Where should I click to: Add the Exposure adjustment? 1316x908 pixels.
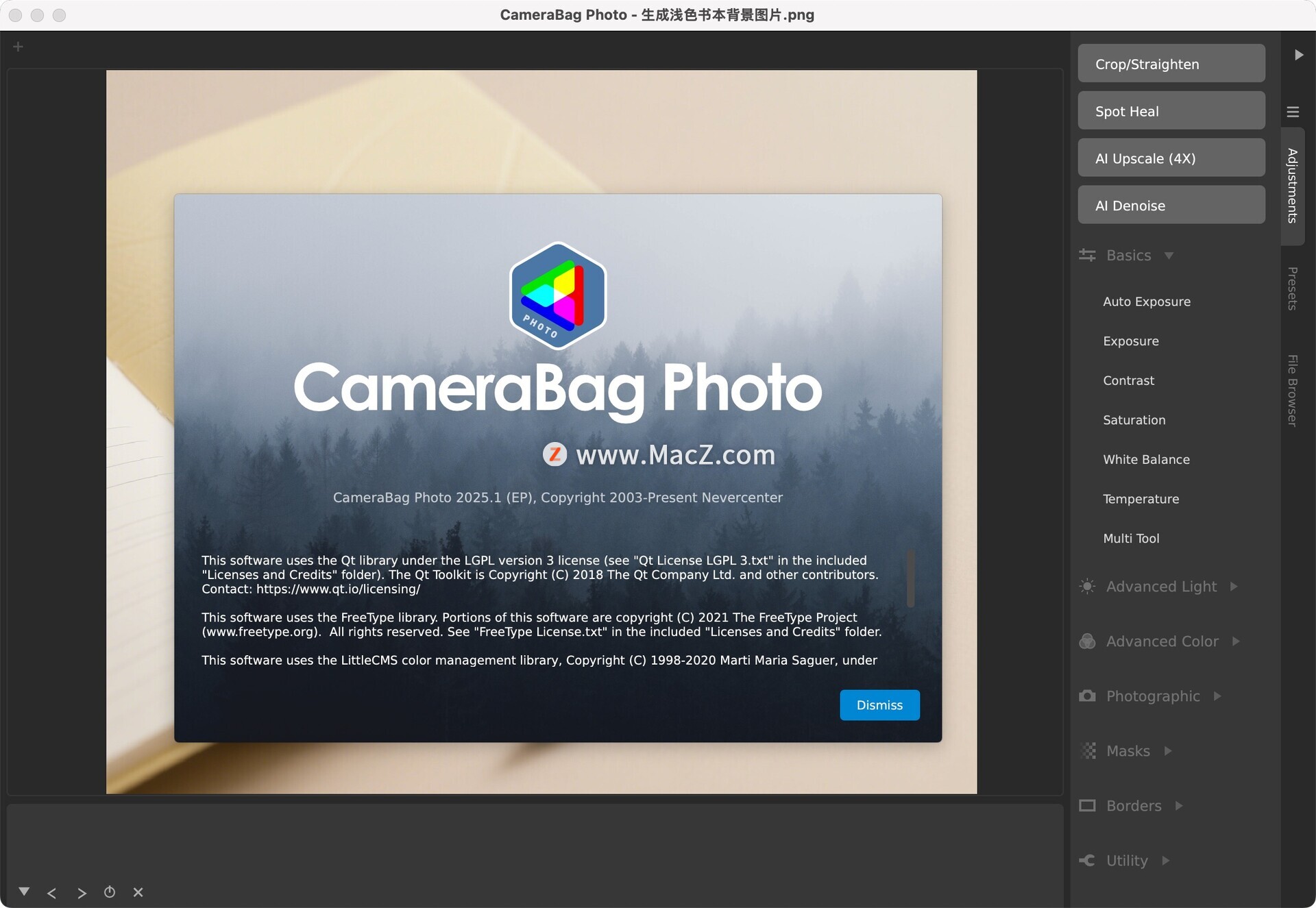click(x=1131, y=341)
